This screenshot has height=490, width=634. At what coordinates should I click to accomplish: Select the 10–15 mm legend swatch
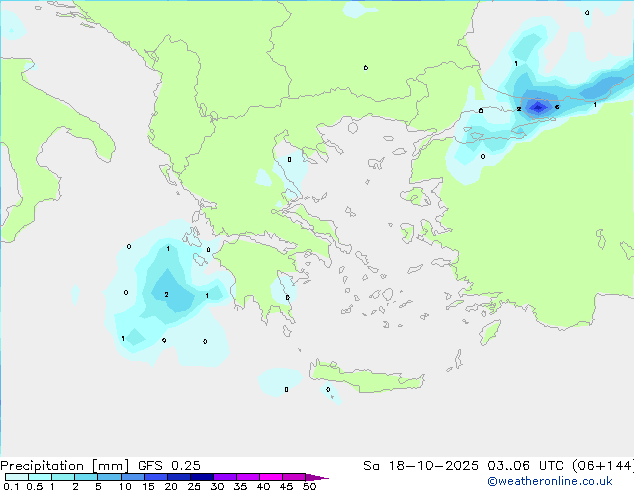pyautogui.click(x=132, y=477)
